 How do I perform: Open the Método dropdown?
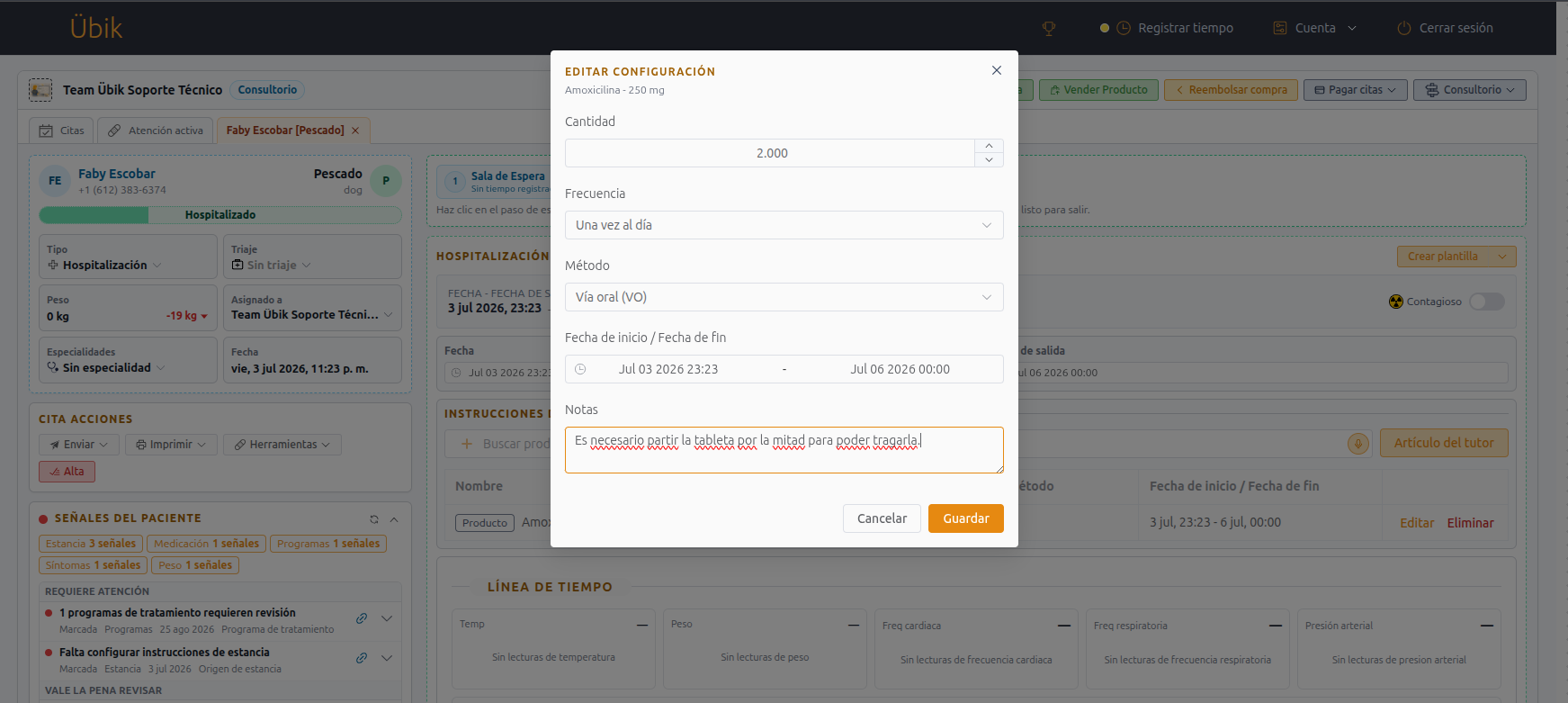pos(784,297)
